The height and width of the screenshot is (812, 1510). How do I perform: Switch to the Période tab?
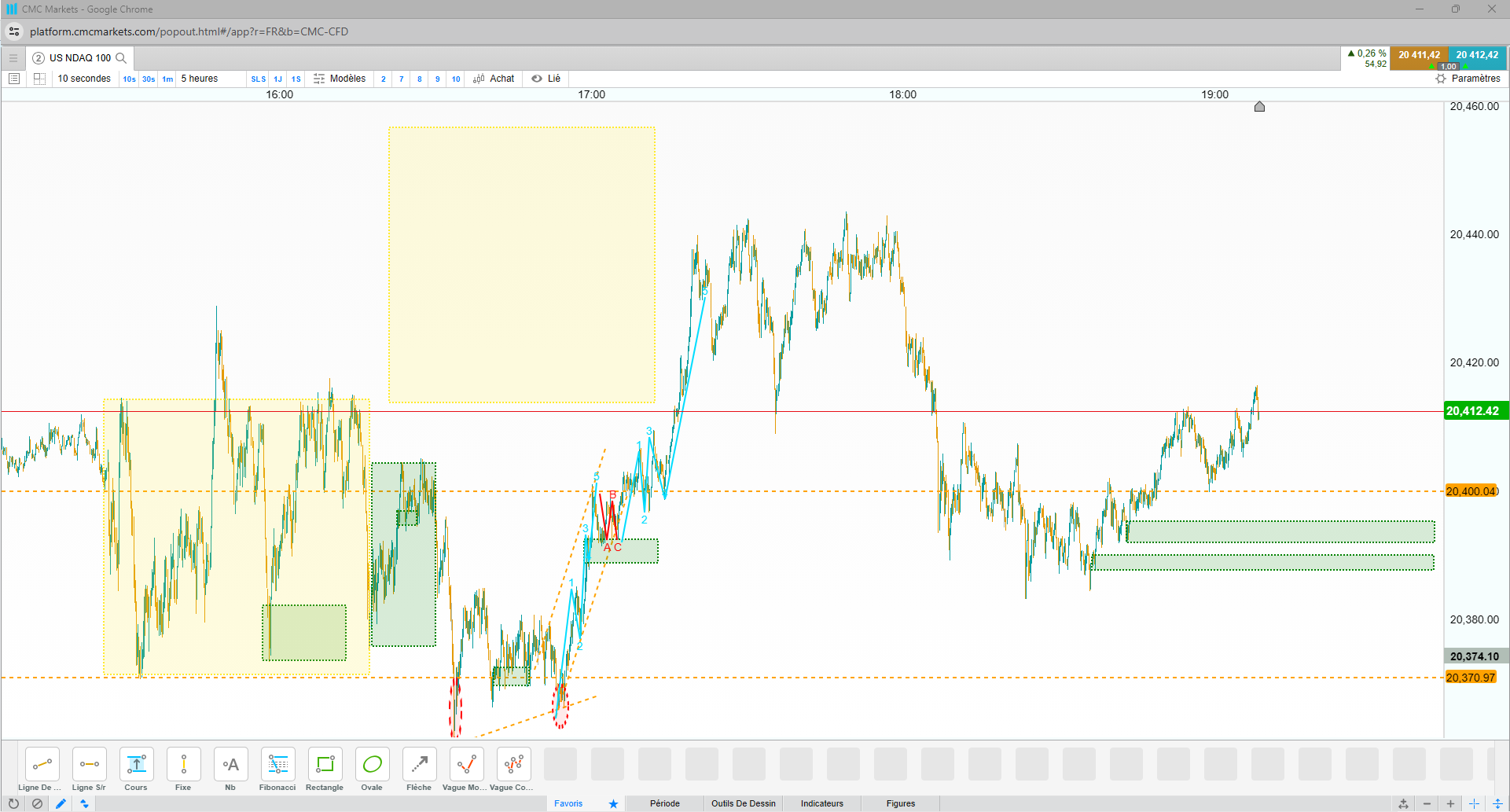pyautogui.click(x=665, y=803)
